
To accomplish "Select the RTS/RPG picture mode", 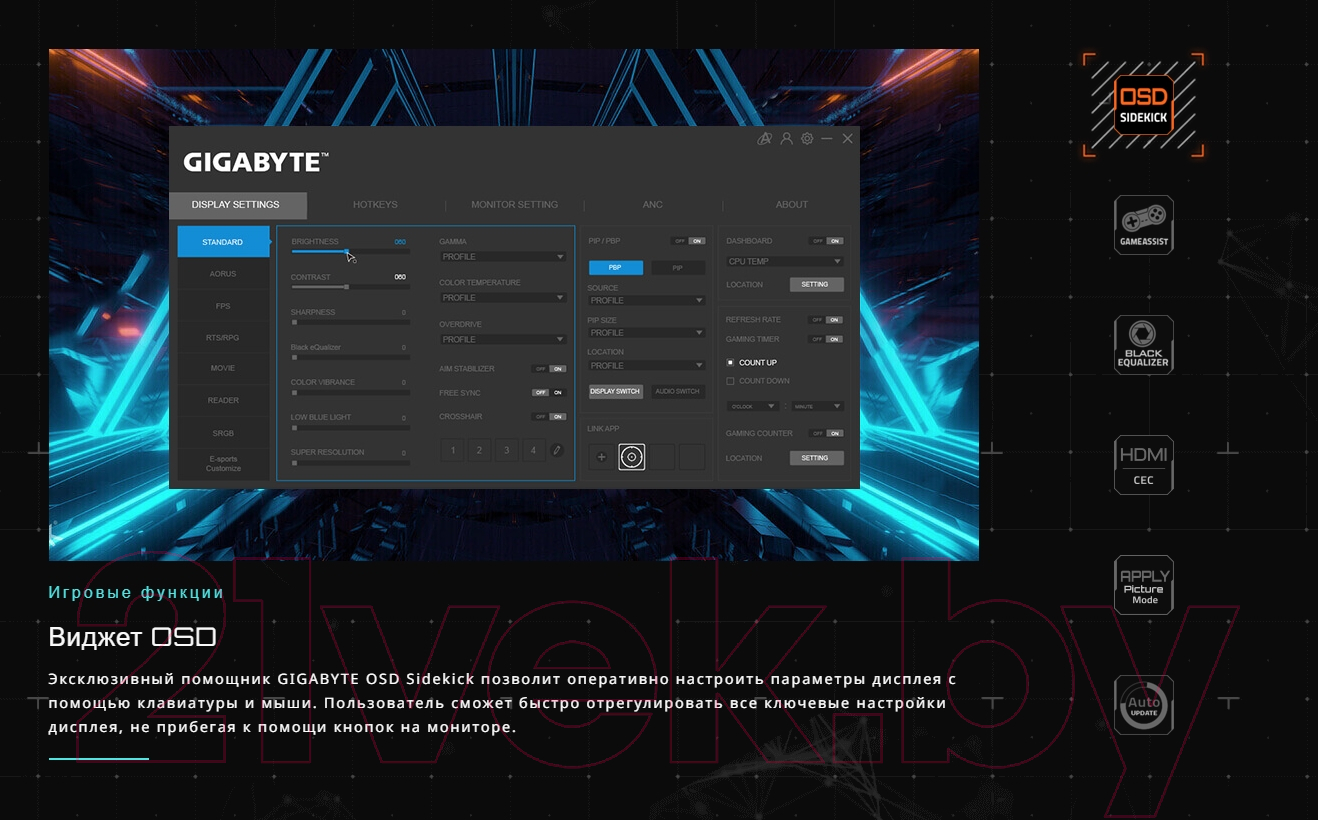I will pos(223,338).
